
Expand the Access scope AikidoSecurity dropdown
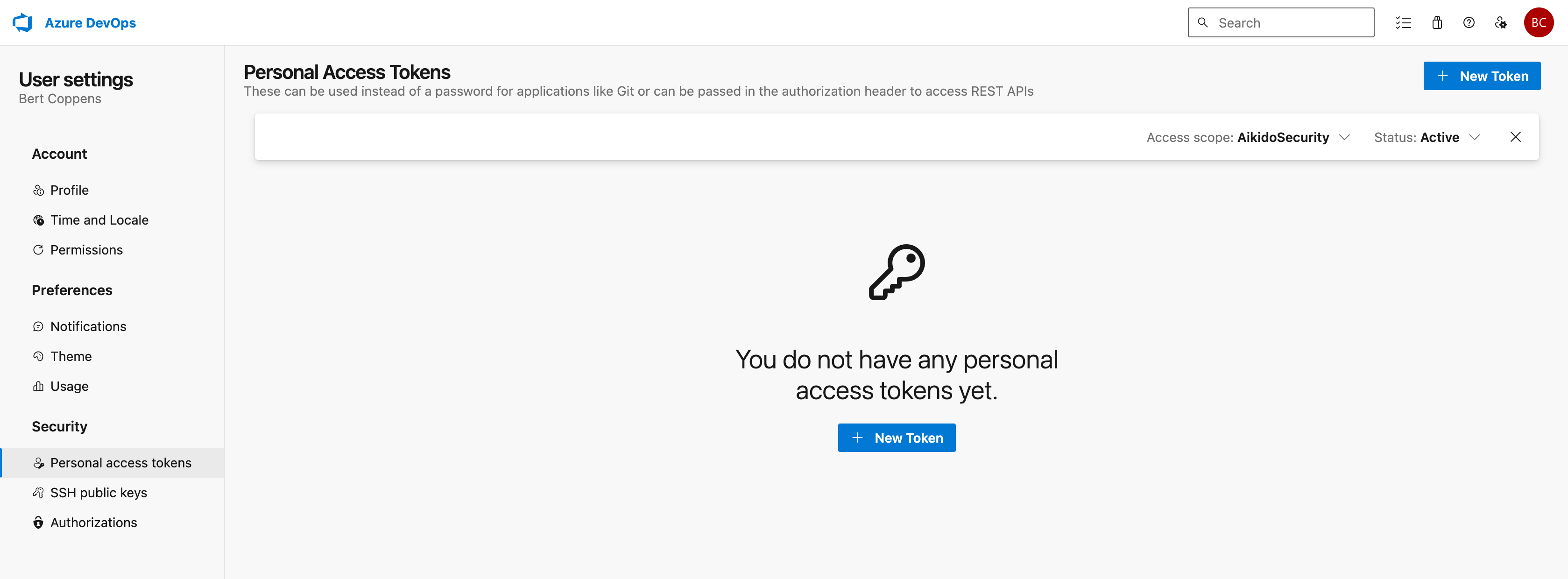(1248, 138)
